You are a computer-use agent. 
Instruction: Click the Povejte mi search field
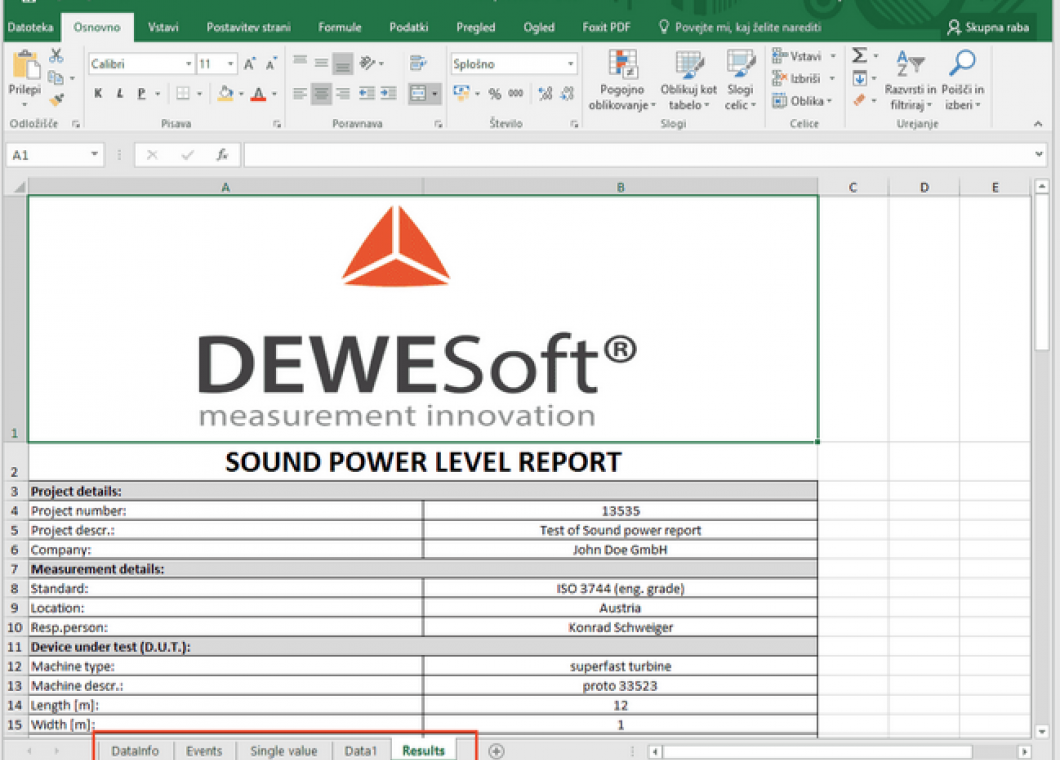740,27
